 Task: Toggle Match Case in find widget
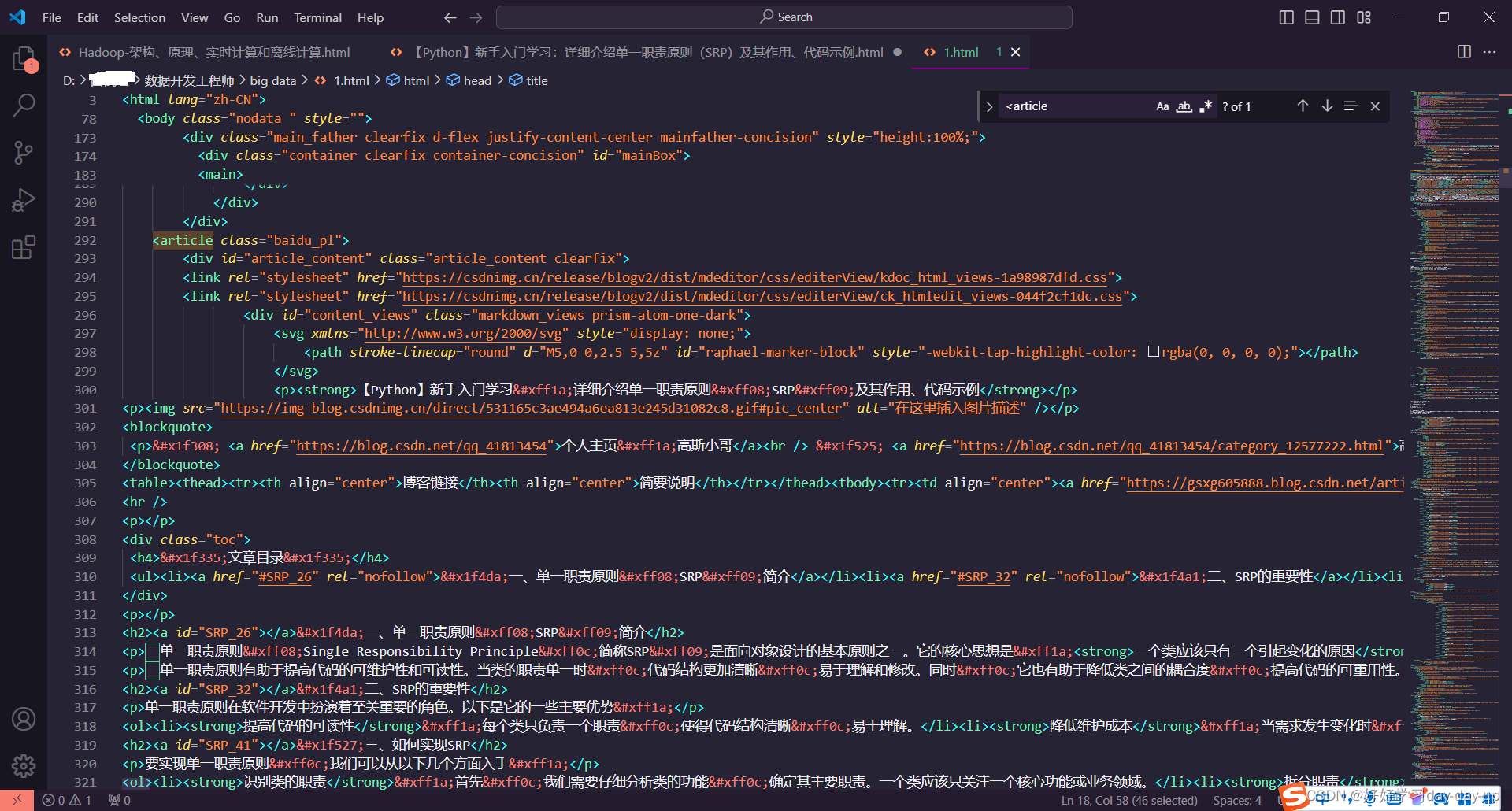[x=1162, y=106]
